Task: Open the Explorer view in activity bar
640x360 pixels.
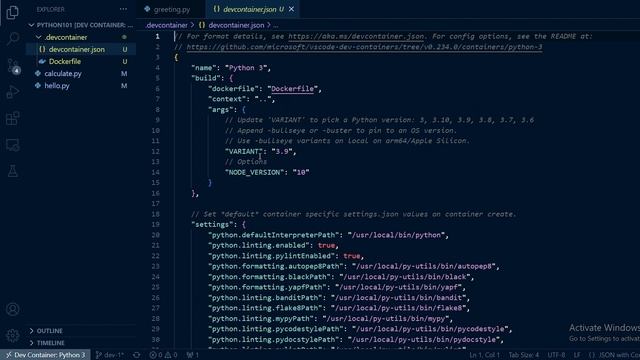Action: 13,12
